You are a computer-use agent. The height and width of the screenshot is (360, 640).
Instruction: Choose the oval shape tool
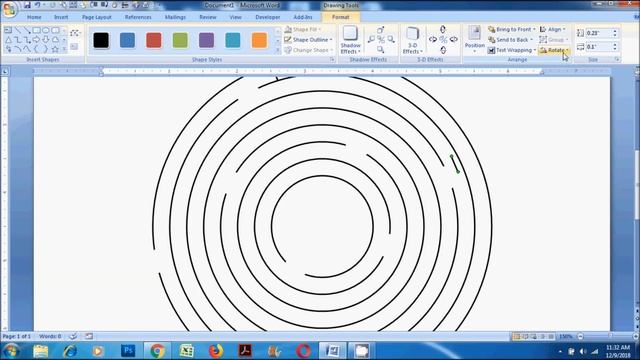[46, 30]
